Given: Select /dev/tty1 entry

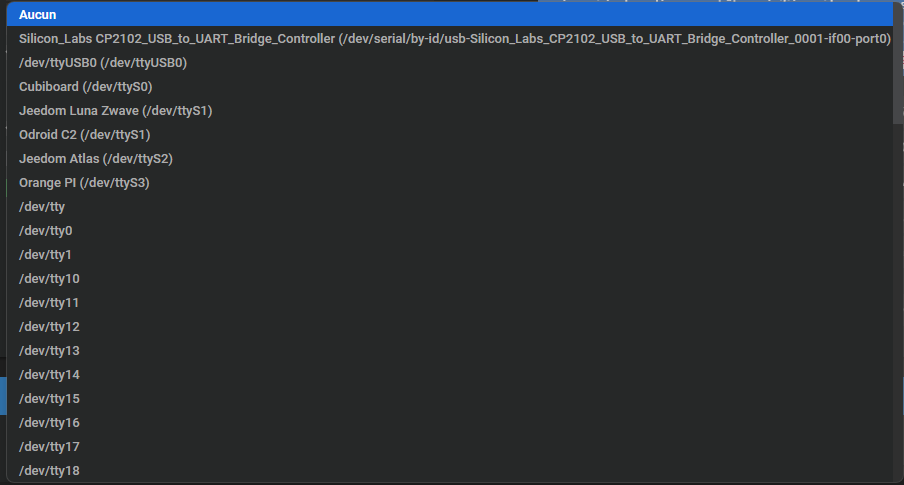Looking at the screenshot, I should click(45, 255).
